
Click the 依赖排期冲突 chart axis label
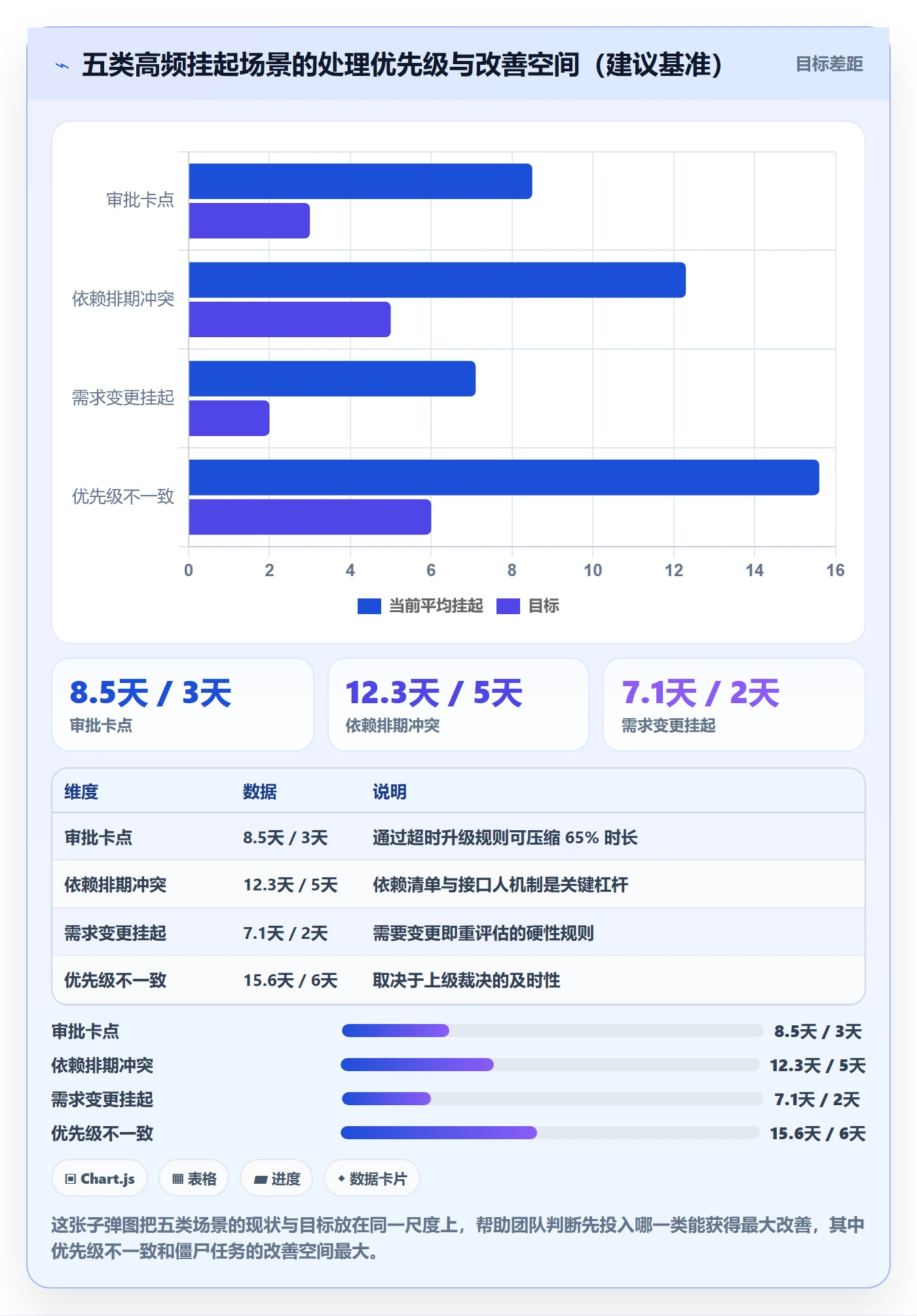click(123, 299)
